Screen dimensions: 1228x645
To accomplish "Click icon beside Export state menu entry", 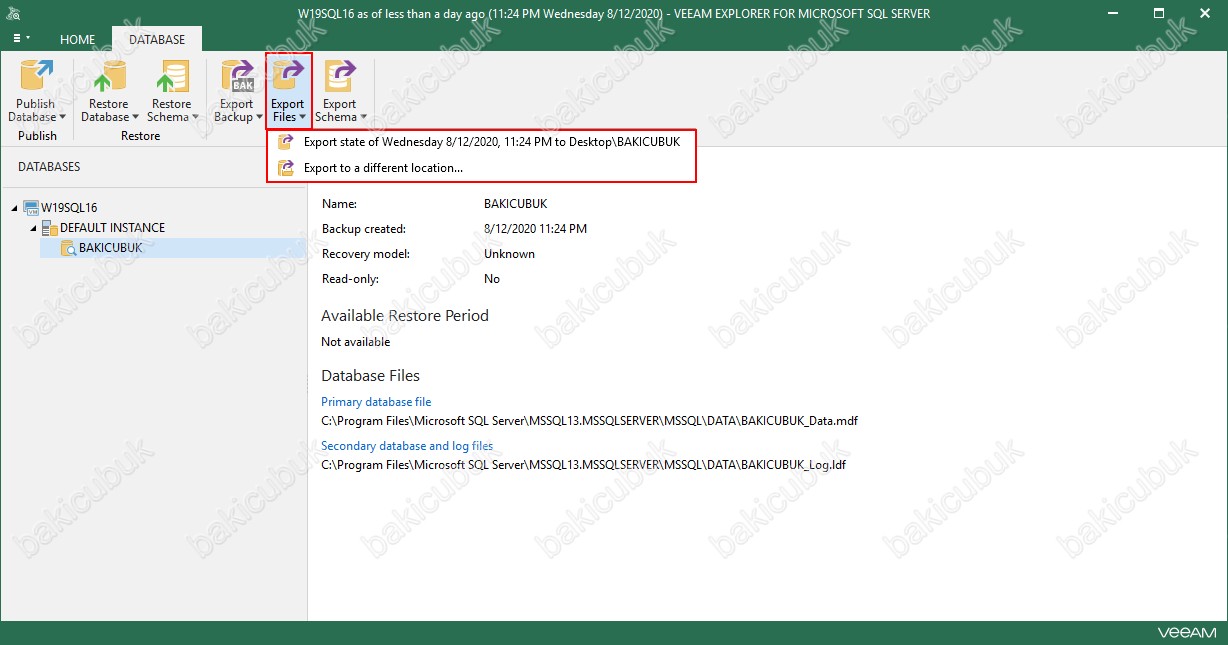I will coord(286,142).
